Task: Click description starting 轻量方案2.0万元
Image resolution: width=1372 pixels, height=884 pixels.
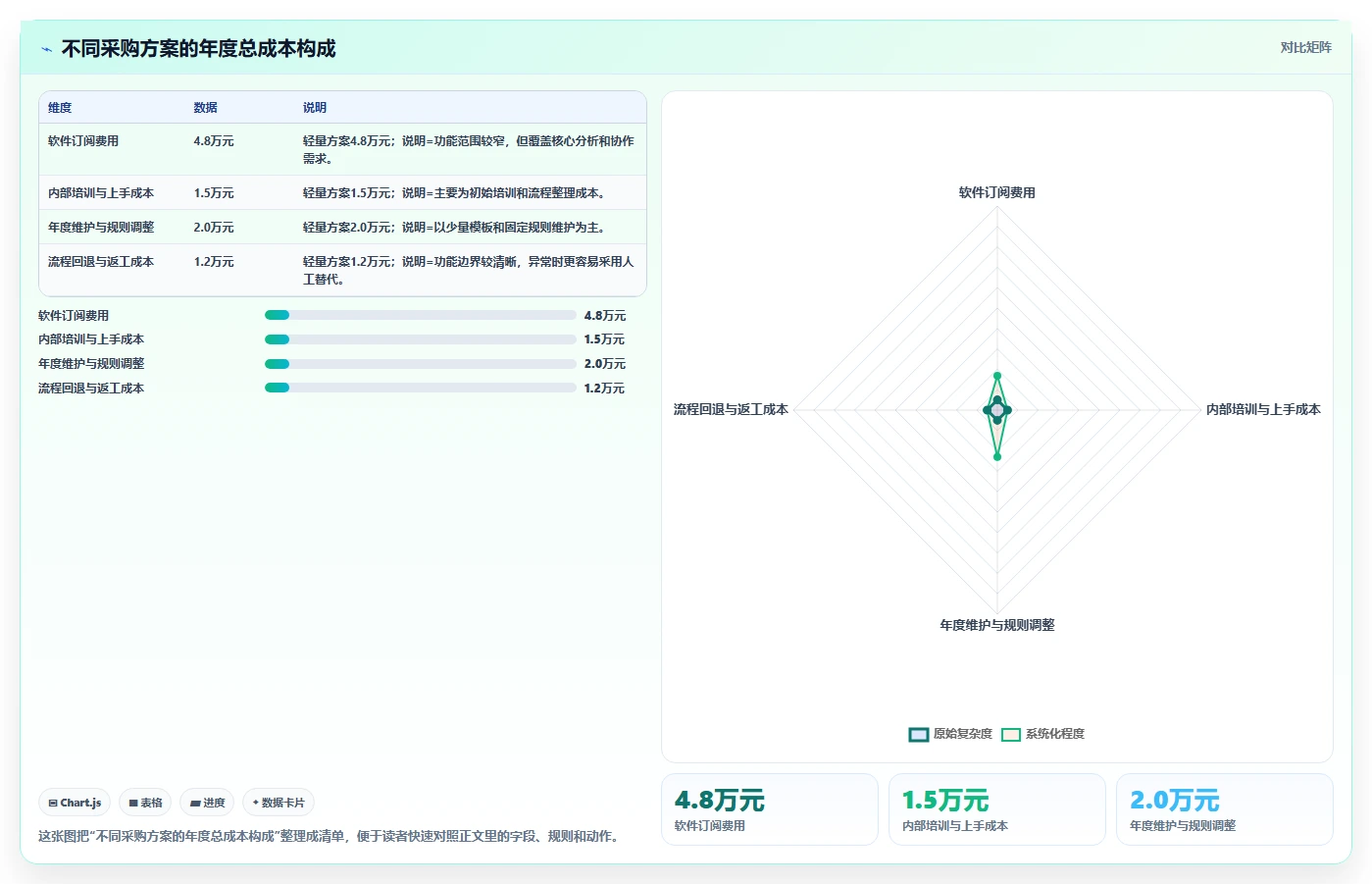Action: coord(456,228)
